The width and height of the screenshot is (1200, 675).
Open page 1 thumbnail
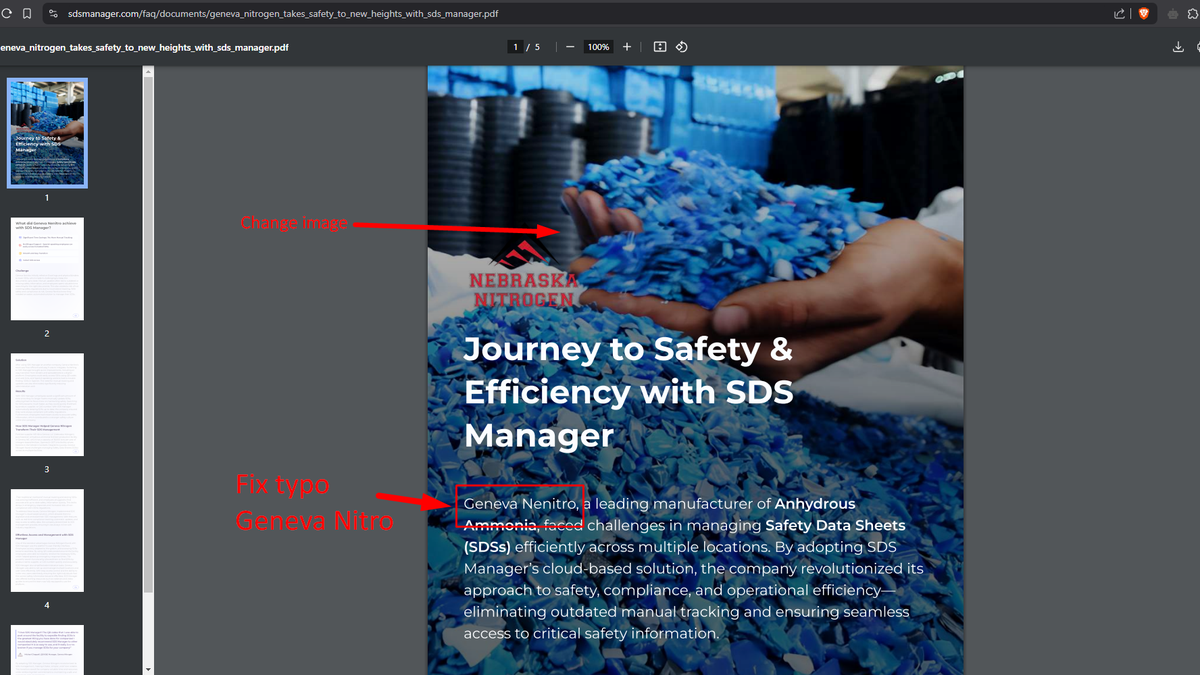pyautogui.click(x=47, y=133)
